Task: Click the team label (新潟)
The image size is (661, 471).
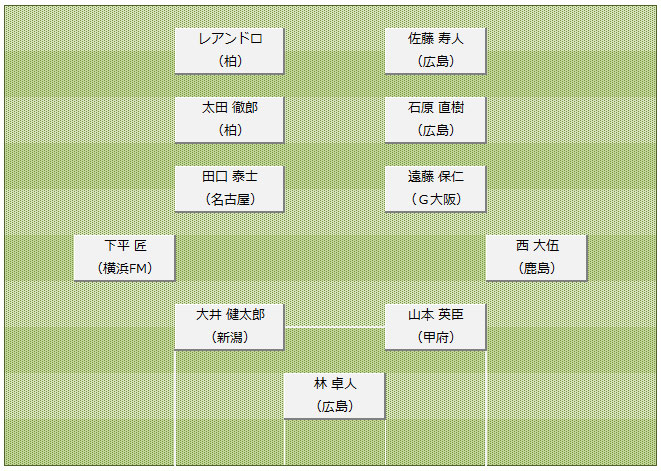Action: (x=230, y=337)
